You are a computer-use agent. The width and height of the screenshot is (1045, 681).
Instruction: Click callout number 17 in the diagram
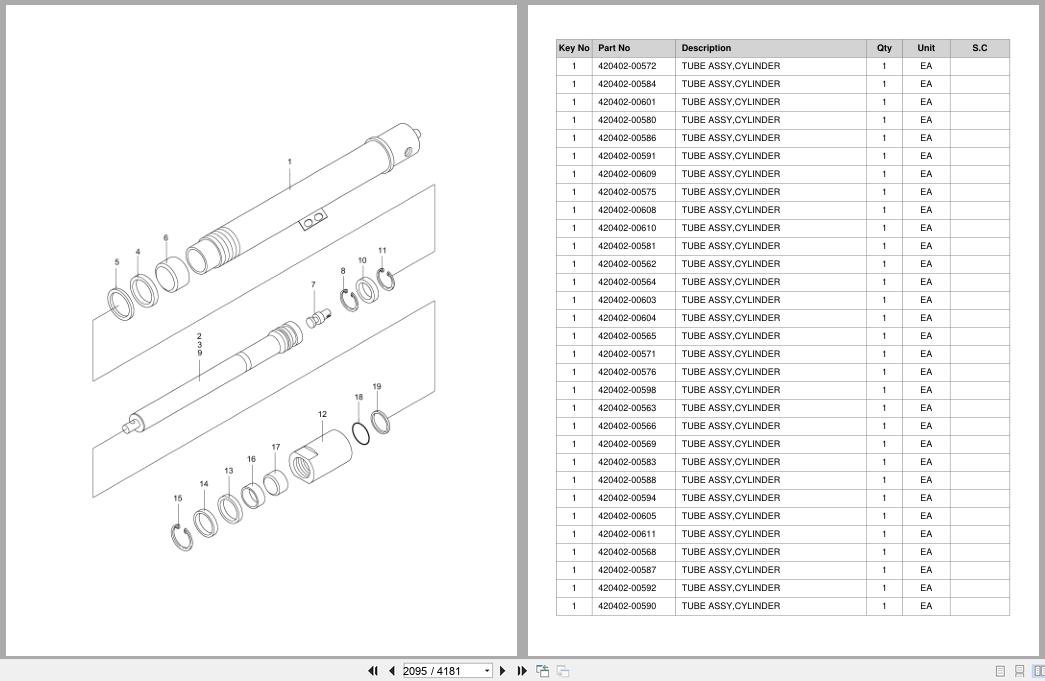(276, 446)
